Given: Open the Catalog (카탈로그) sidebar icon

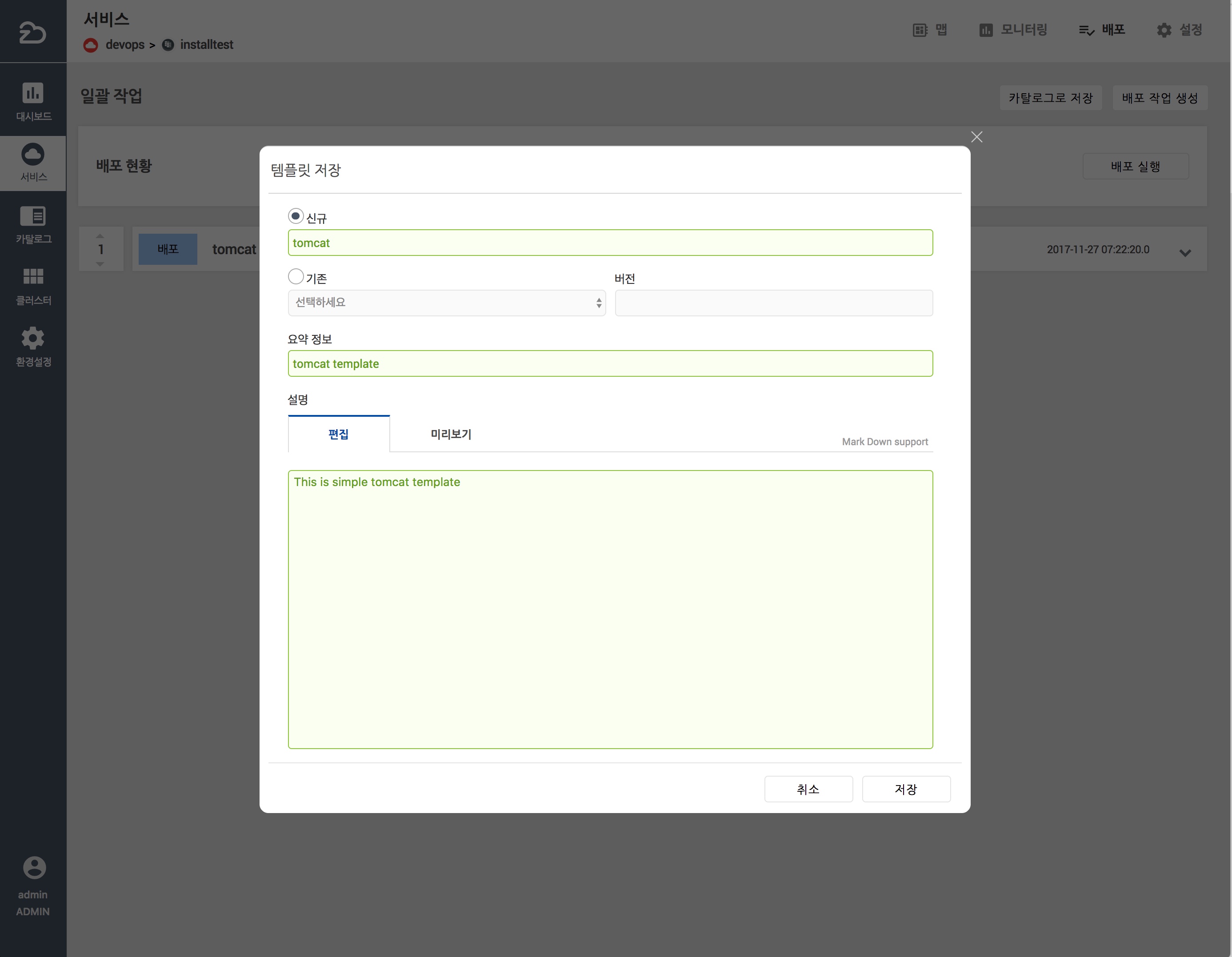Looking at the screenshot, I should click(x=33, y=216).
